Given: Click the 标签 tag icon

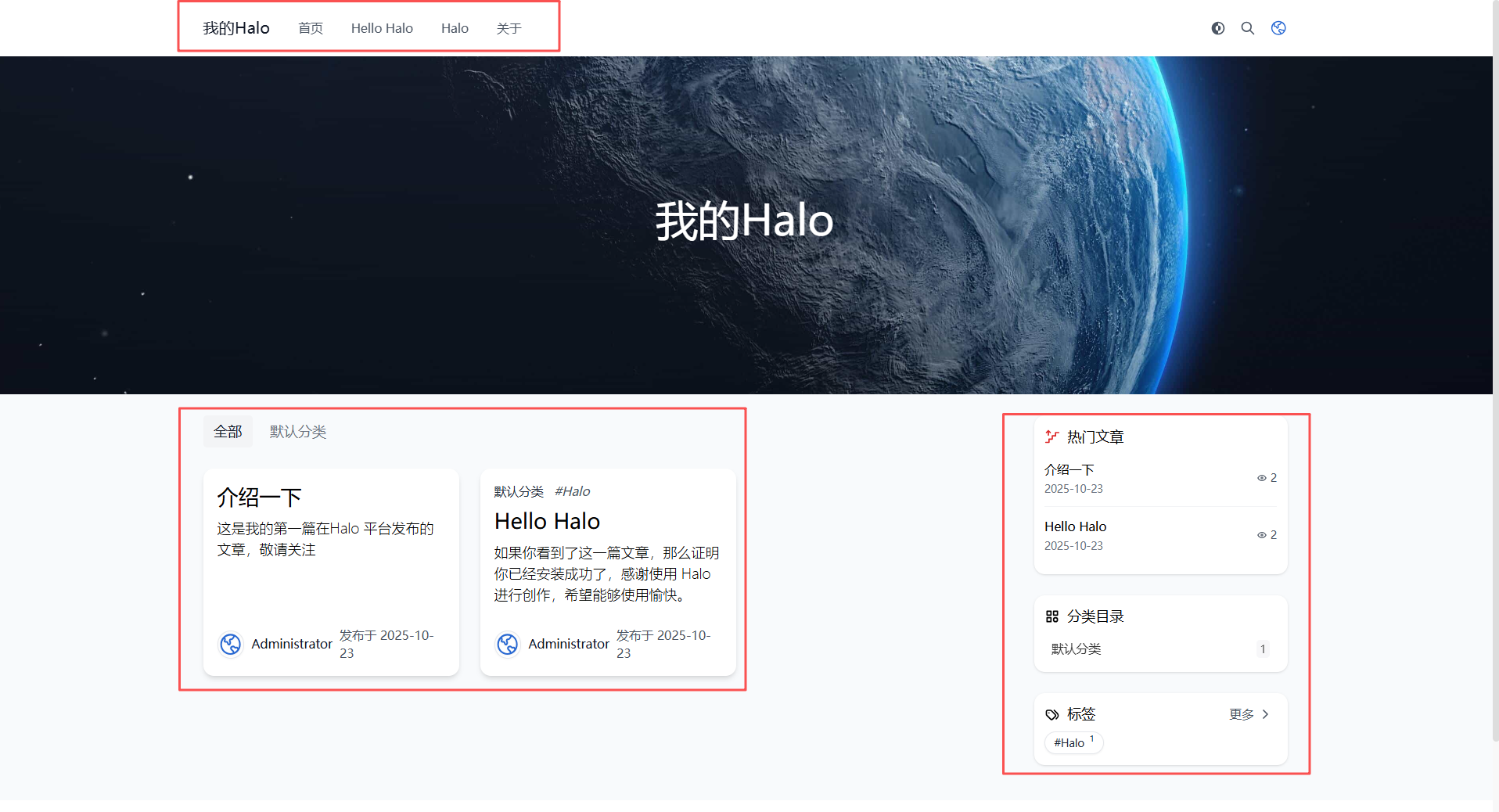Looking at the screenshot, I should [1052, 714].
